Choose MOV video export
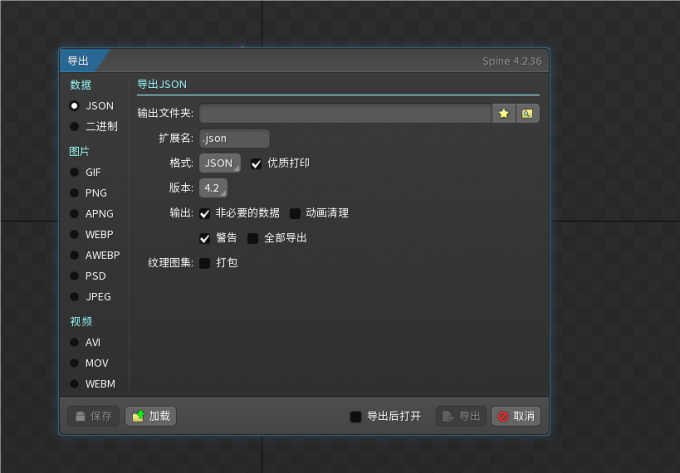Screen dimensions: 680x473 pos(75,363)
